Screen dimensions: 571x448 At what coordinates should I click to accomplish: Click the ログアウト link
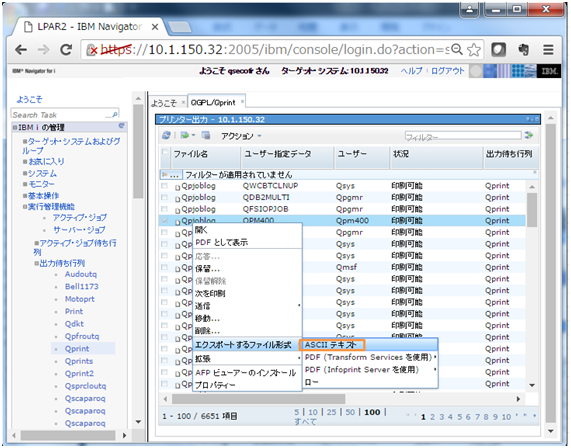[x=448, y=71]
